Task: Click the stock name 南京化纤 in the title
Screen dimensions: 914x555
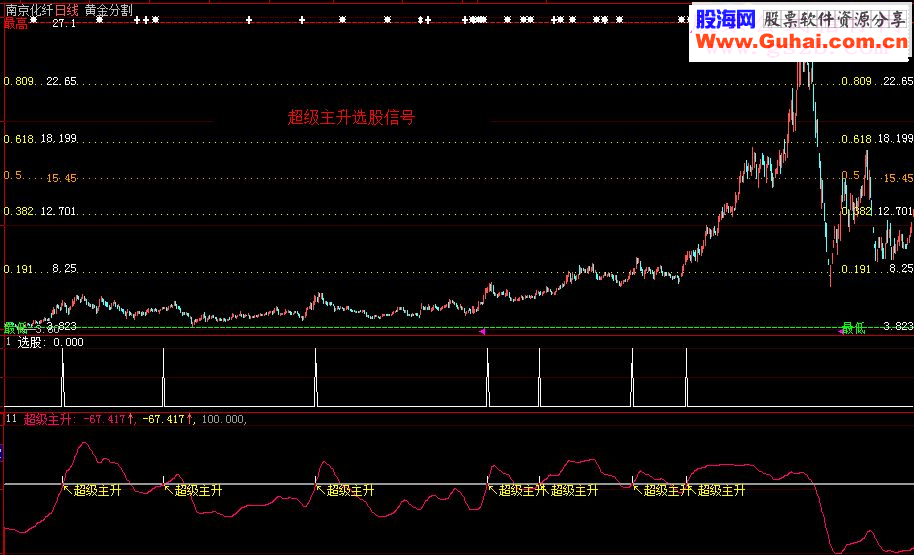Action: pos(29,10)
